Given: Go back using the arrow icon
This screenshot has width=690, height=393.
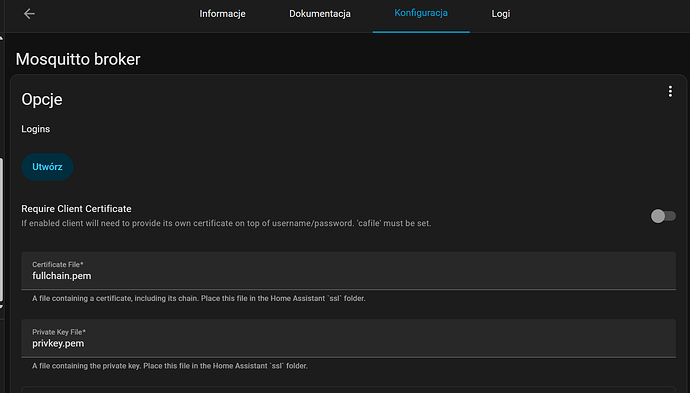Looking at the screenshot, I should click(29, 14).
